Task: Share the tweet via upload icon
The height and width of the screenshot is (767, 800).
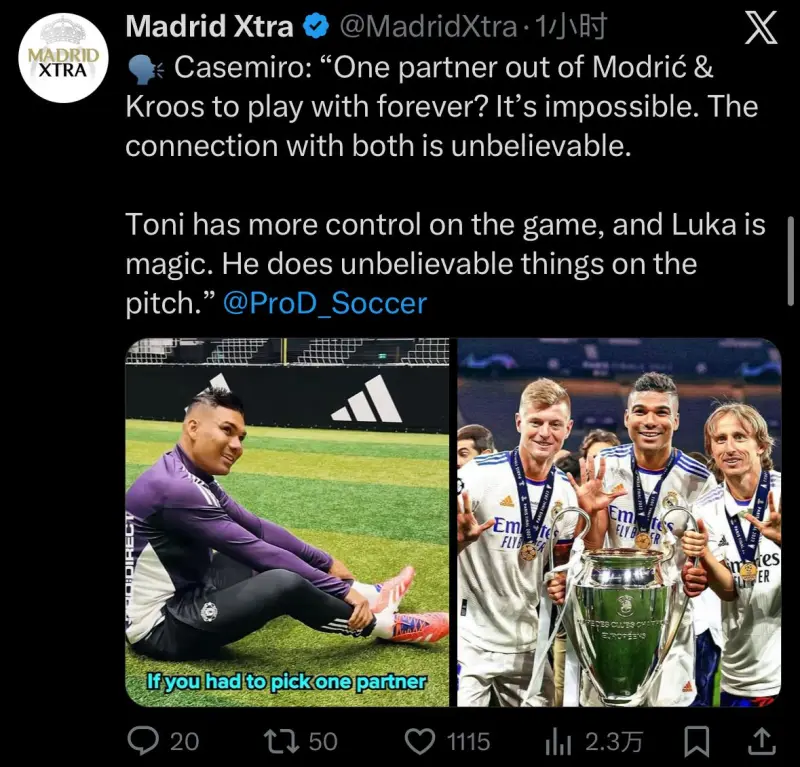Action: (x=761, y=742)
